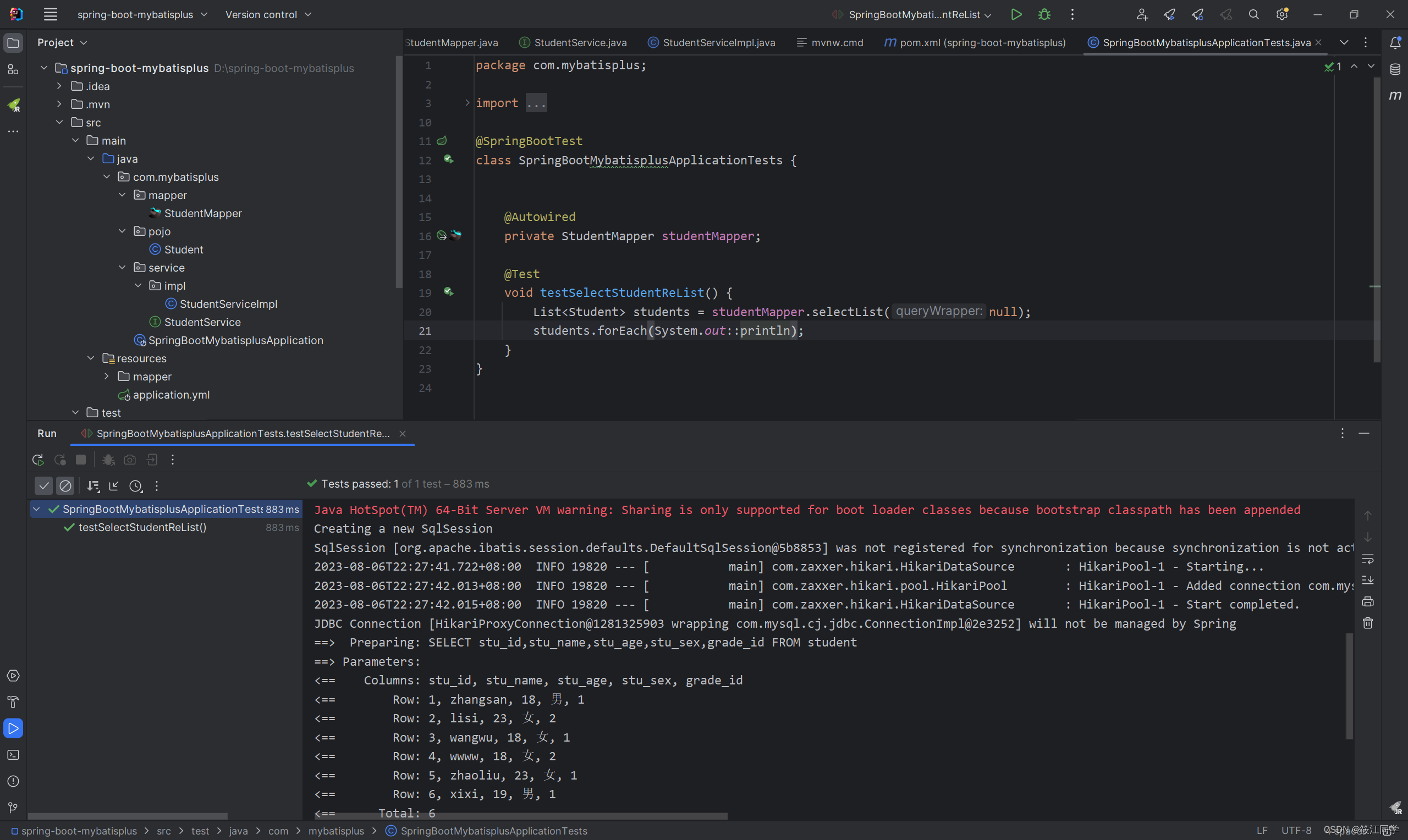
Task: Expand resources mapper folder
Action: click(107, 377)
